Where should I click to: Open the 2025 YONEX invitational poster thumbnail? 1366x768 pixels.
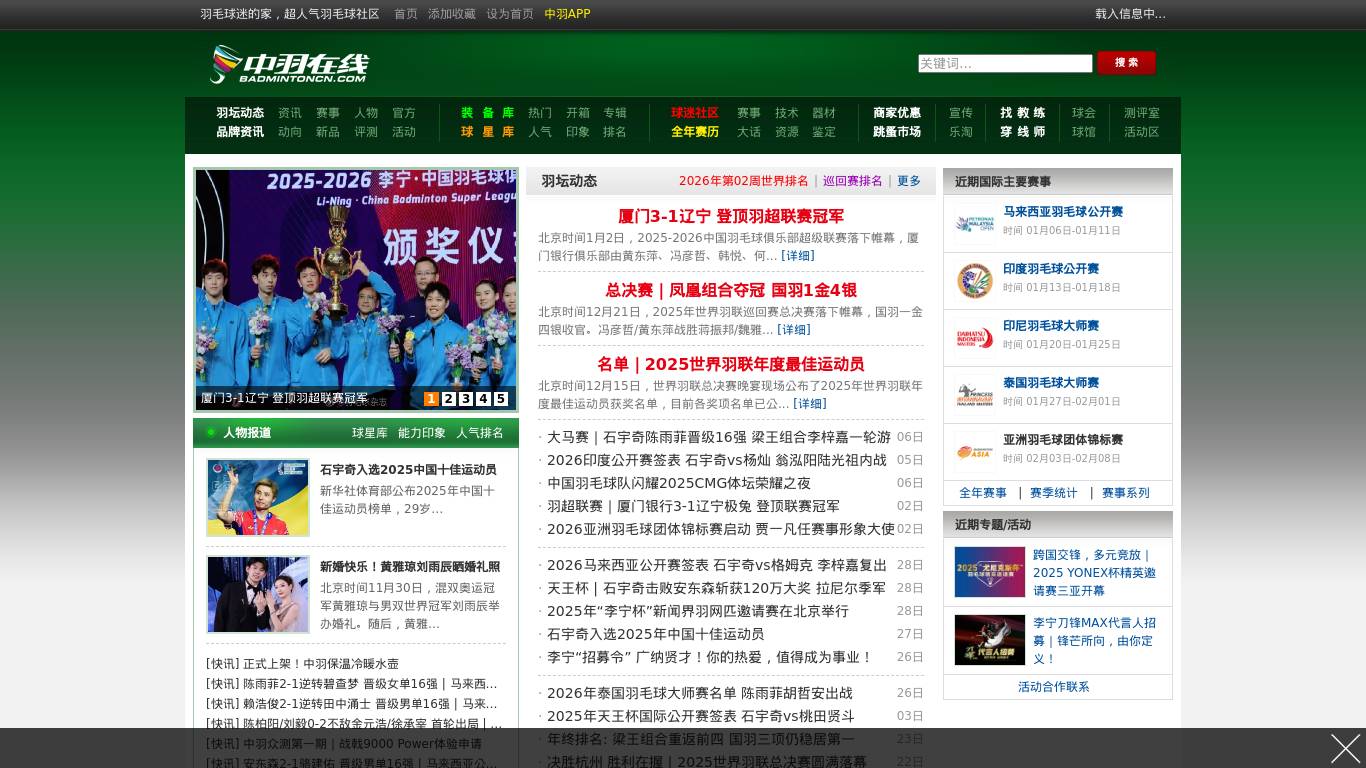coord(989,572)
